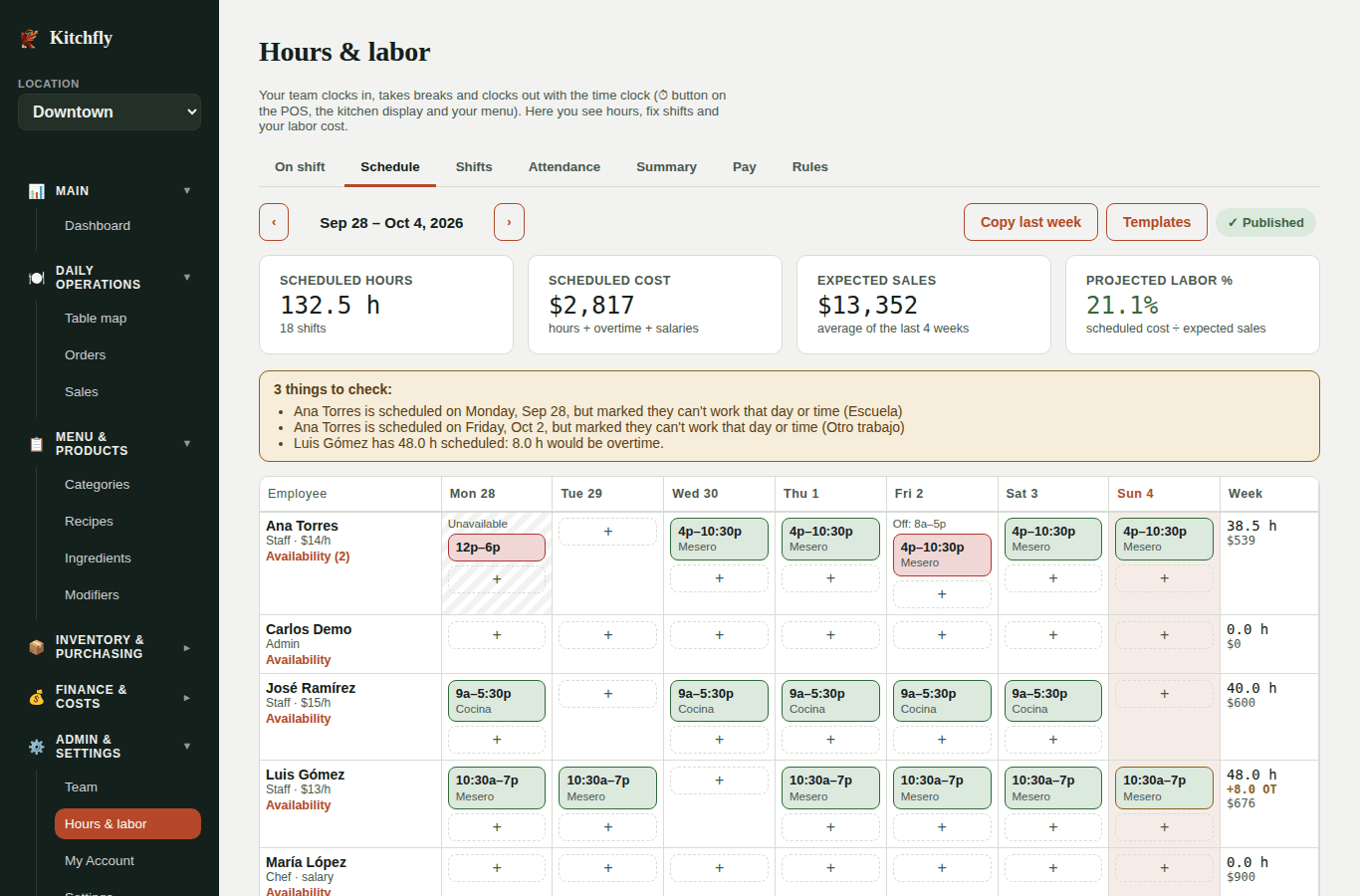1360x896 pixels.
Task: Expand the Inventory & Purchasing section
Action: coord(187,648)
